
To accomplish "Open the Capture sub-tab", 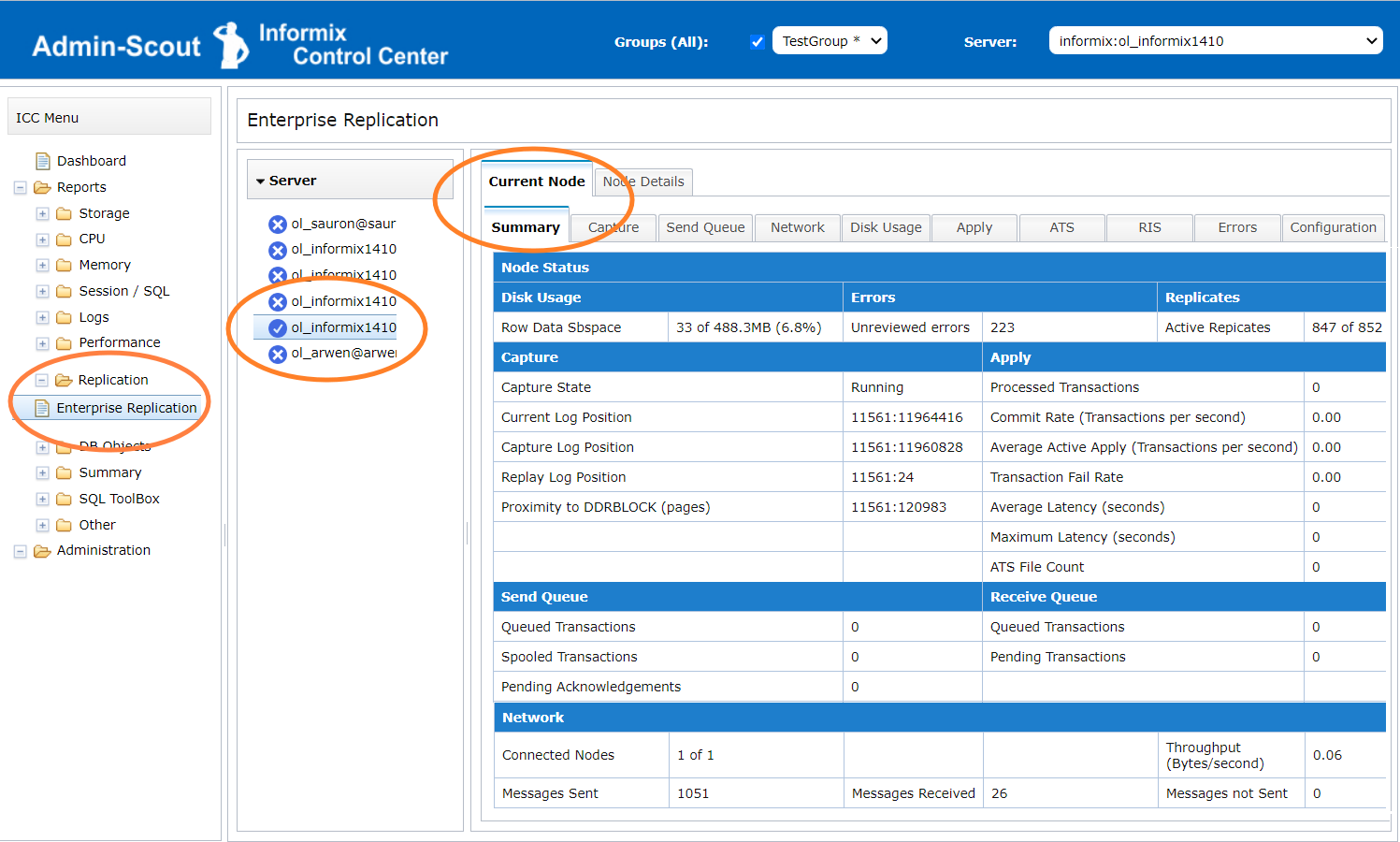I will (613, 227).
